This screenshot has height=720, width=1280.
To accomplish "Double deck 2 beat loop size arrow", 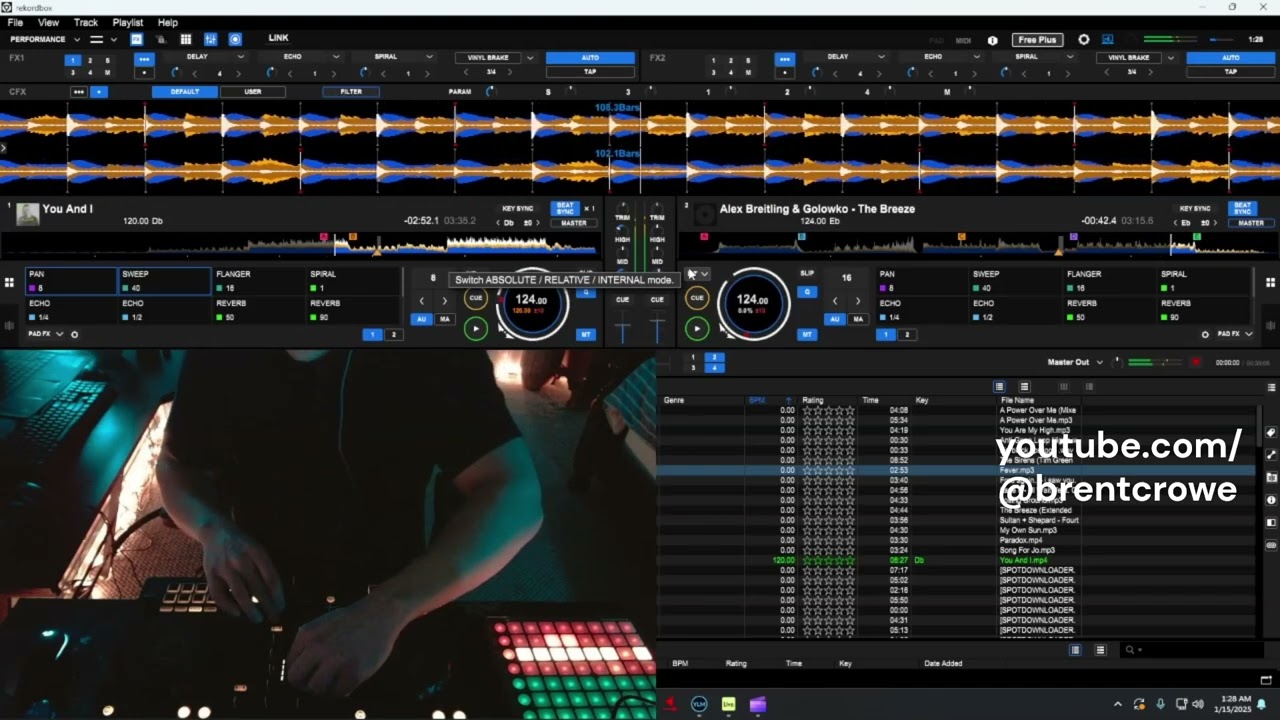I will [x=857, y=301].
